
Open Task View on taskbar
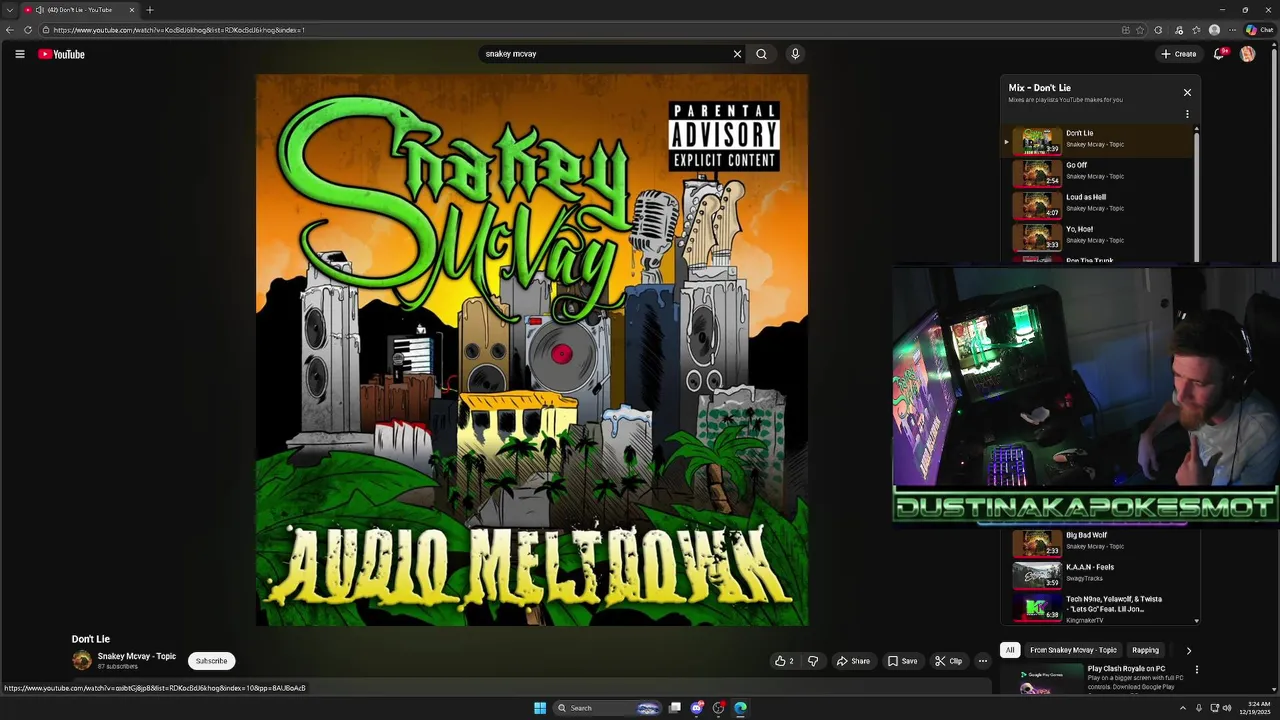click(675, 708)
